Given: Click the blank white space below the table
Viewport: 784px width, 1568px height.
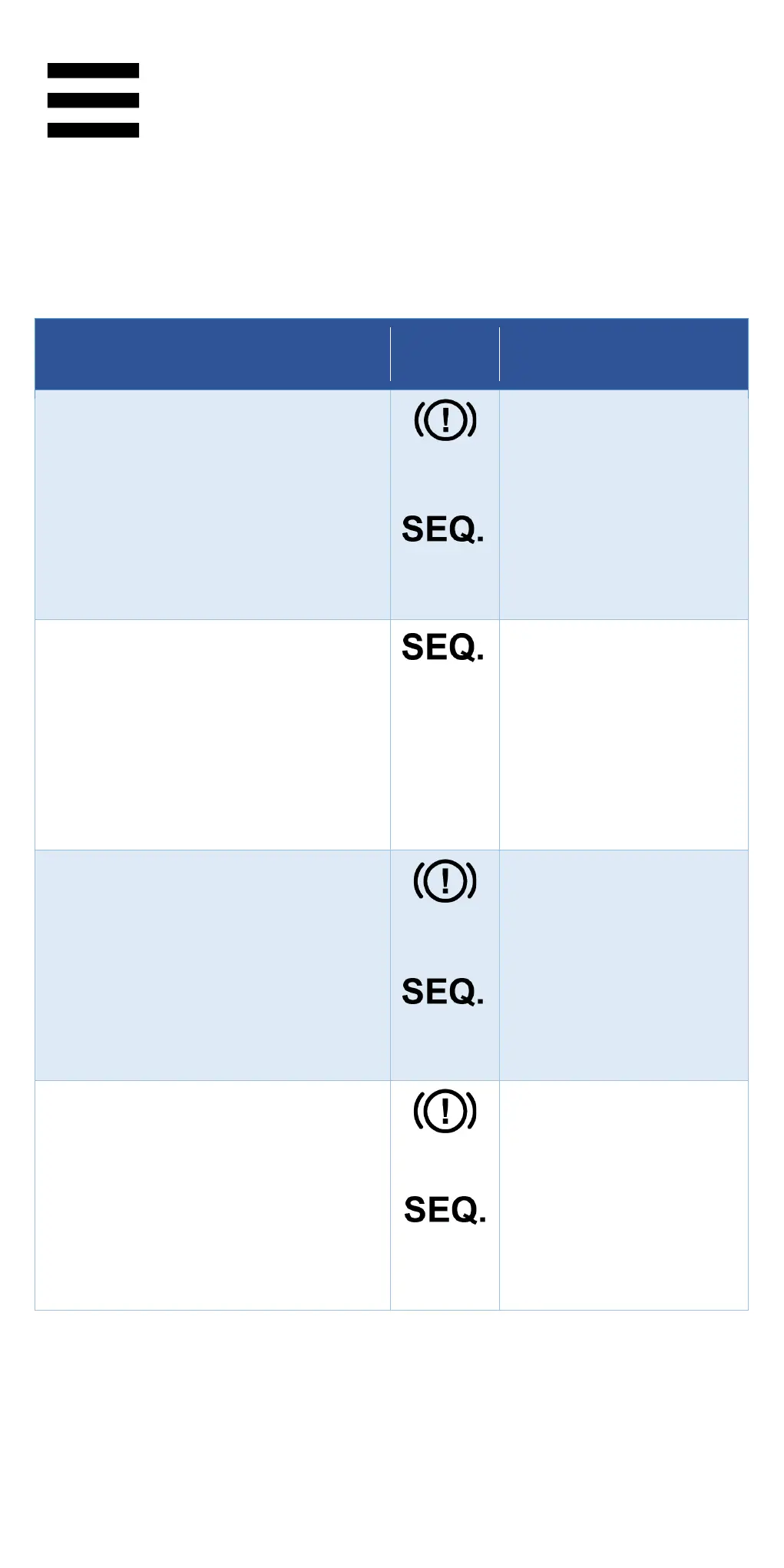Looking at the screenshot, I should click(392, 1437).
